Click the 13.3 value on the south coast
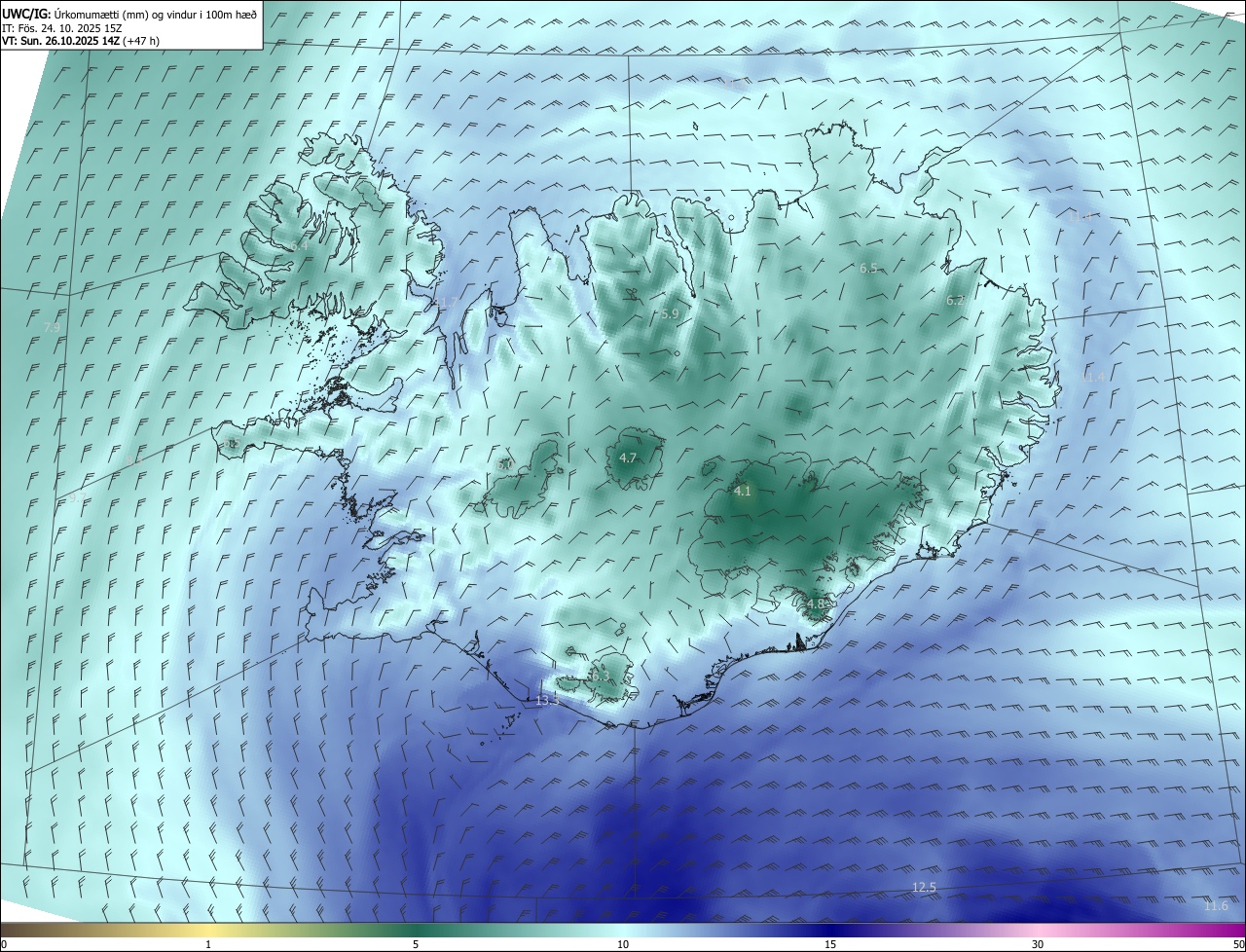The height and width of the screenshot is (952, 1246). point(547,700)
